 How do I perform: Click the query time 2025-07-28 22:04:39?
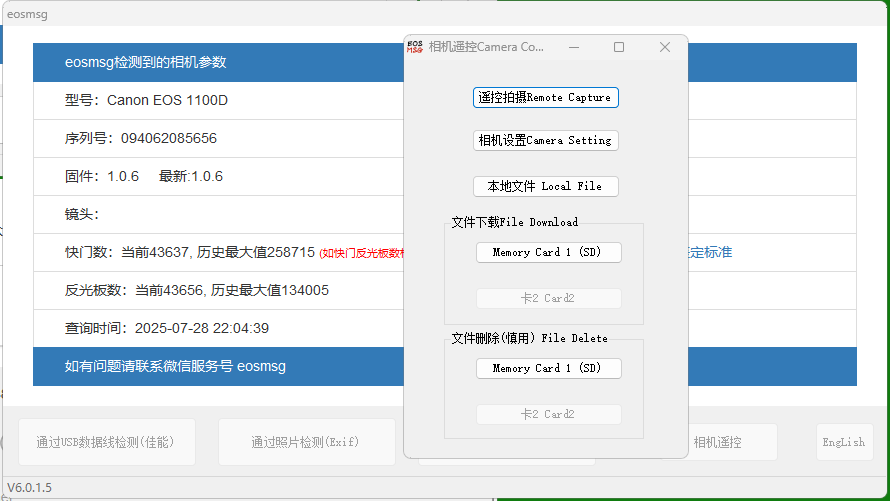[201, 329]
